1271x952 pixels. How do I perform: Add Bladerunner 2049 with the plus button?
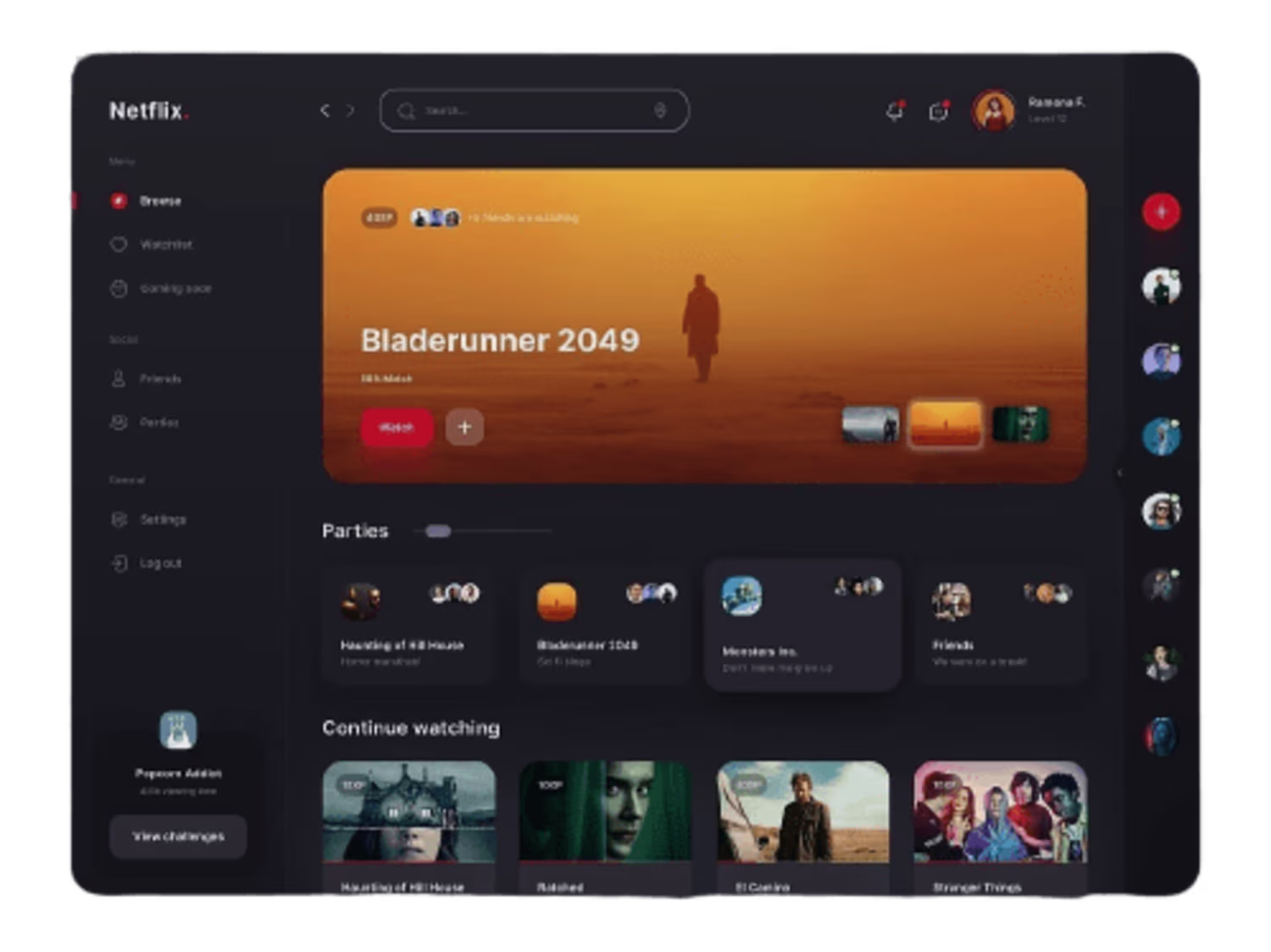(x=464, y=427)
